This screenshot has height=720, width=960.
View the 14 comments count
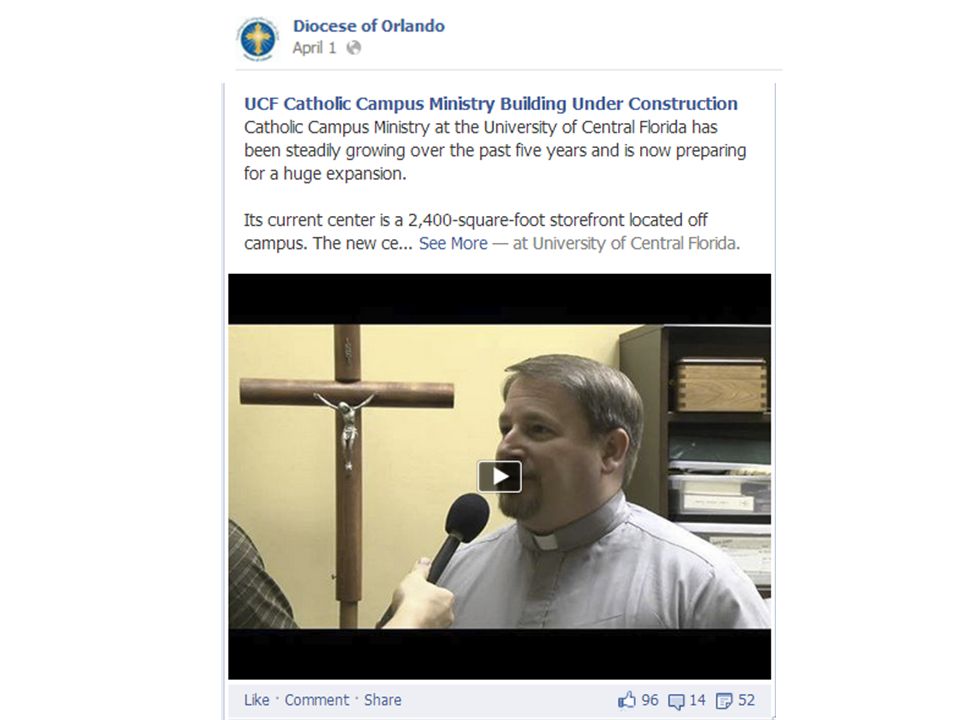pyautogui.click(x=697, y=700)
